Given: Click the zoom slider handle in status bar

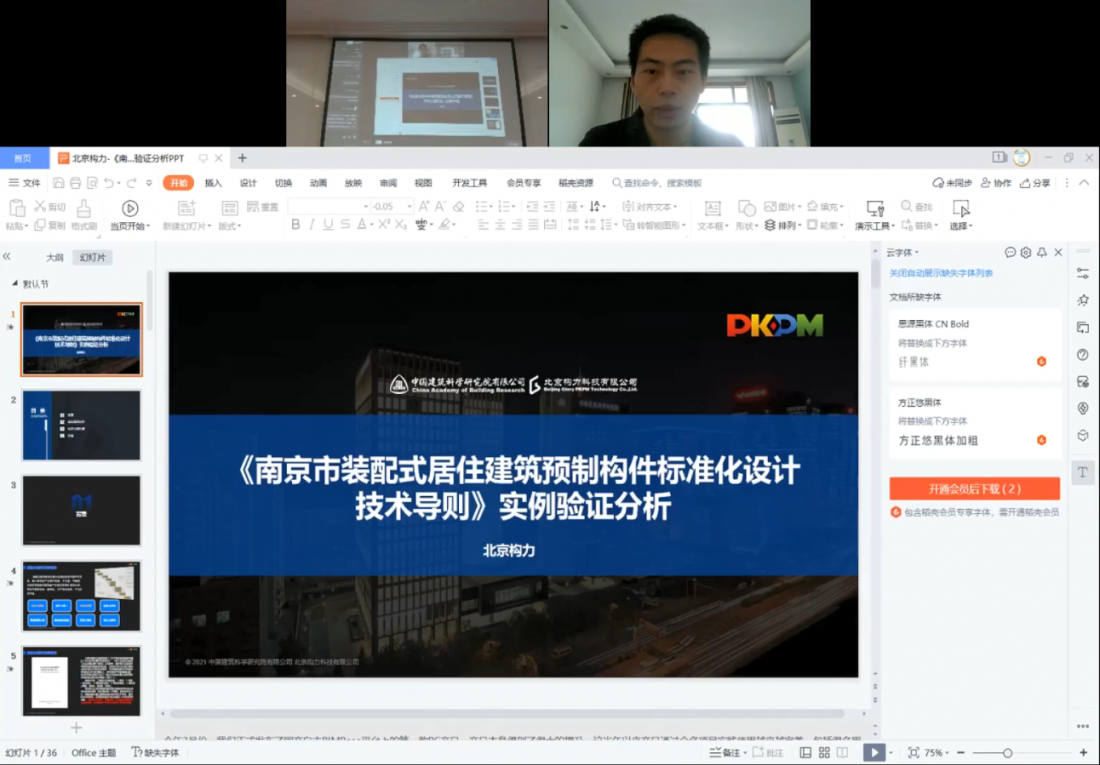Looking at the screenshot, I should click(x=1007, y=752).
